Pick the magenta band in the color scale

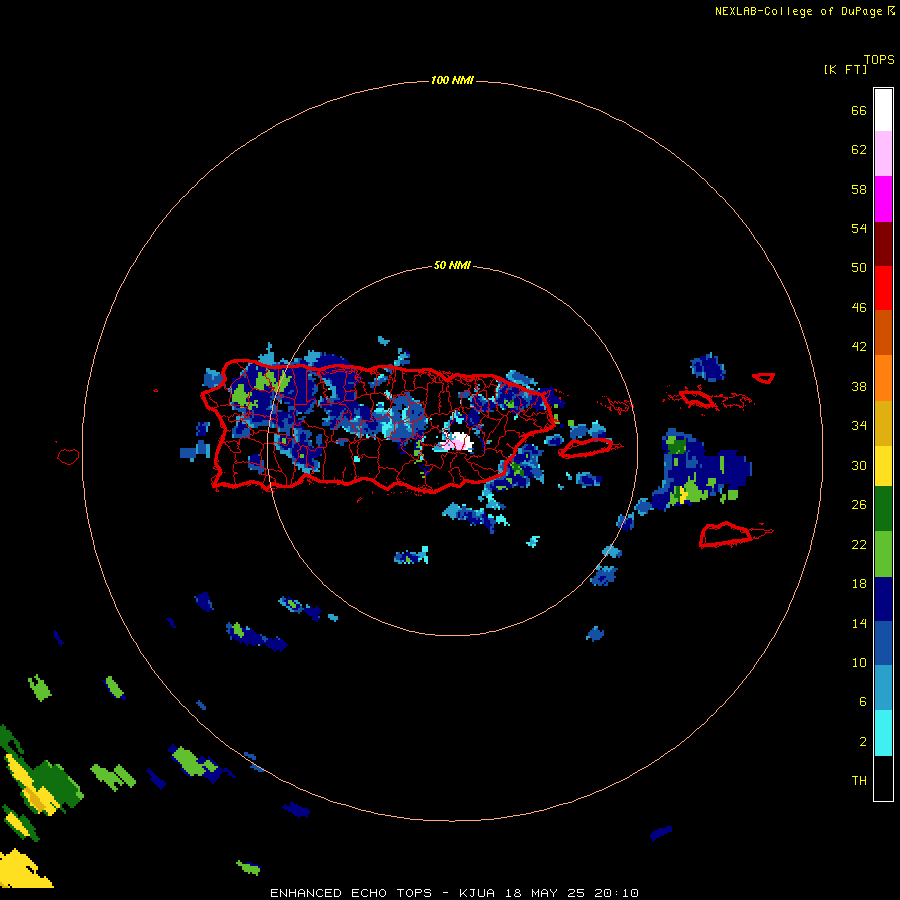(883, 199)
